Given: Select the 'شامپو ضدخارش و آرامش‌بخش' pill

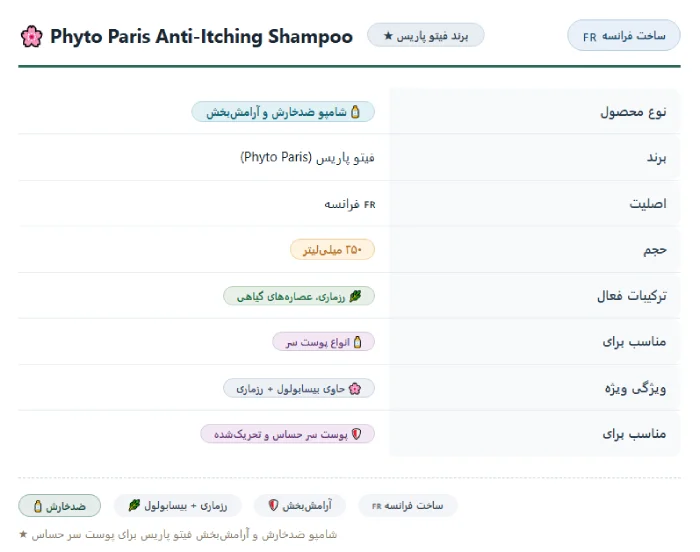Looking at the screenshot, I should pos(283,112).
